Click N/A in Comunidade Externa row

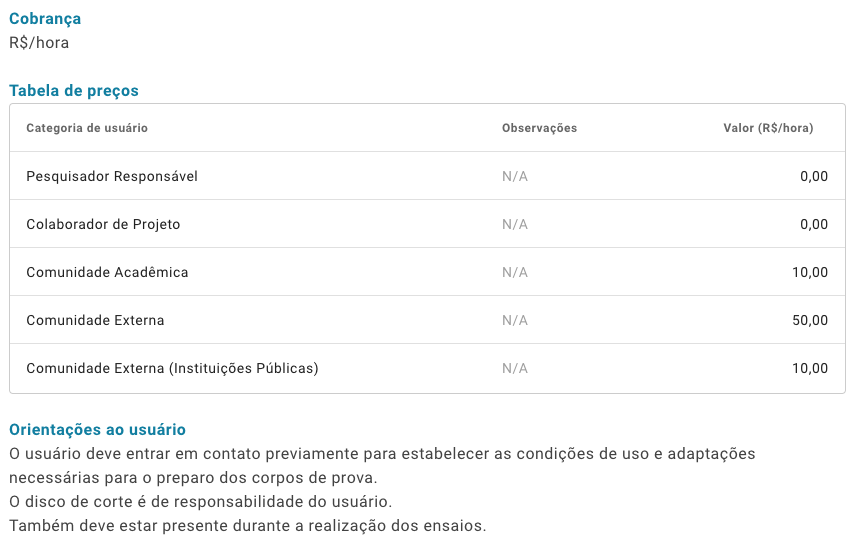point(515,320)
